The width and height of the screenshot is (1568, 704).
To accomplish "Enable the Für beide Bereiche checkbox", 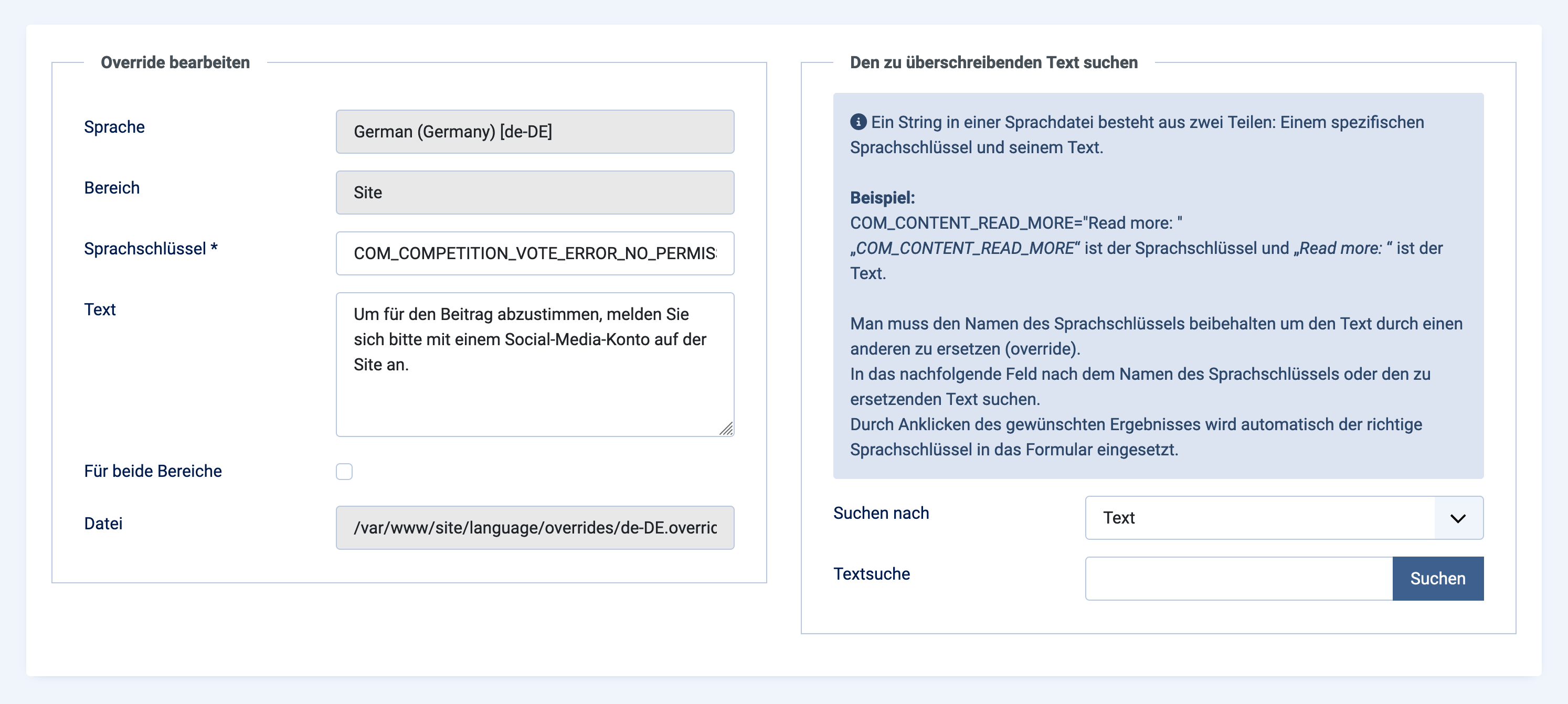I will coord(344,472).
